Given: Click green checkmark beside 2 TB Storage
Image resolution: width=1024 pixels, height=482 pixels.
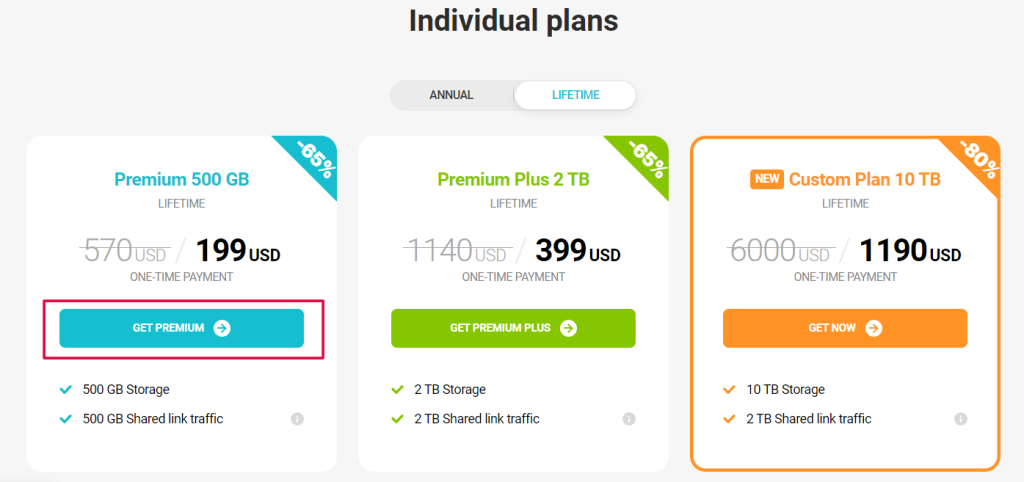Looking at the screenshot, I should click(x=397, y=390).
